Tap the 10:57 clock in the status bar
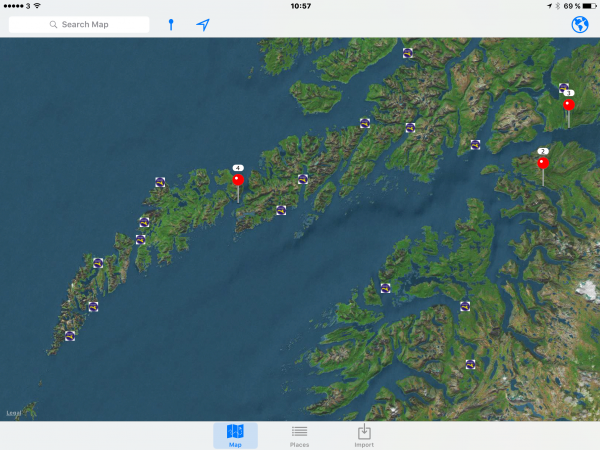600x450 pixels. click(x=300, y=6)
